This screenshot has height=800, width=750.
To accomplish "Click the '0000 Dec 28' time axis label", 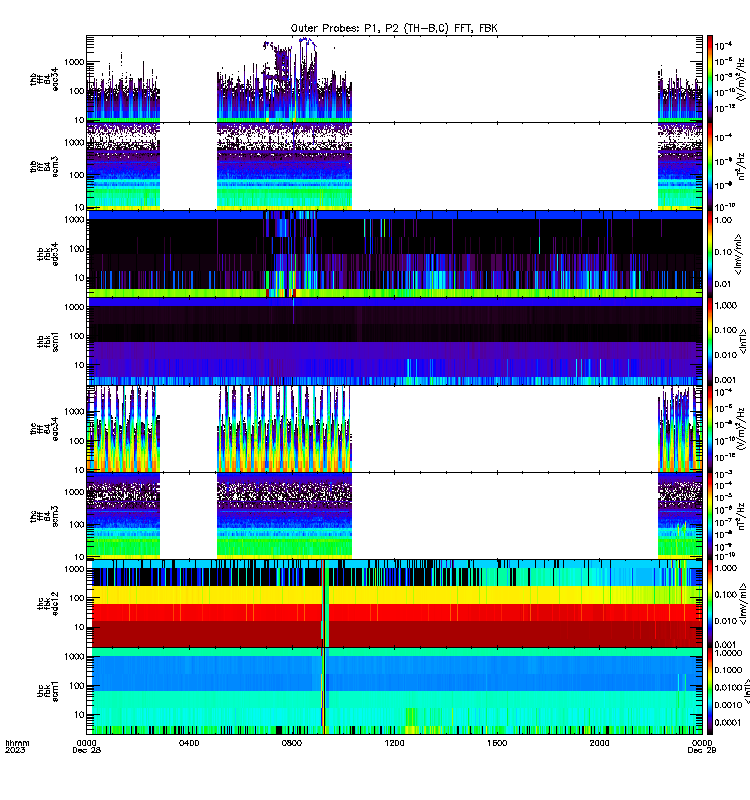I will (86, 746).
